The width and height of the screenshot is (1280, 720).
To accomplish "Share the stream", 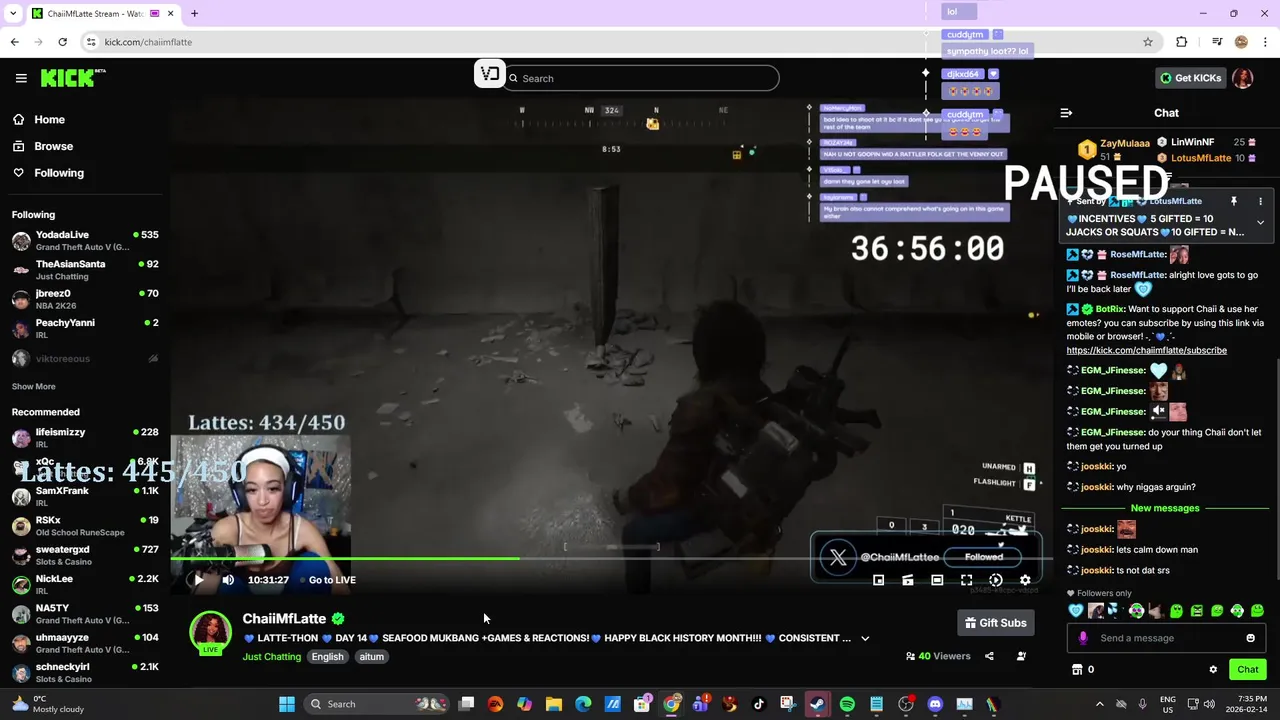I will 989,656.
